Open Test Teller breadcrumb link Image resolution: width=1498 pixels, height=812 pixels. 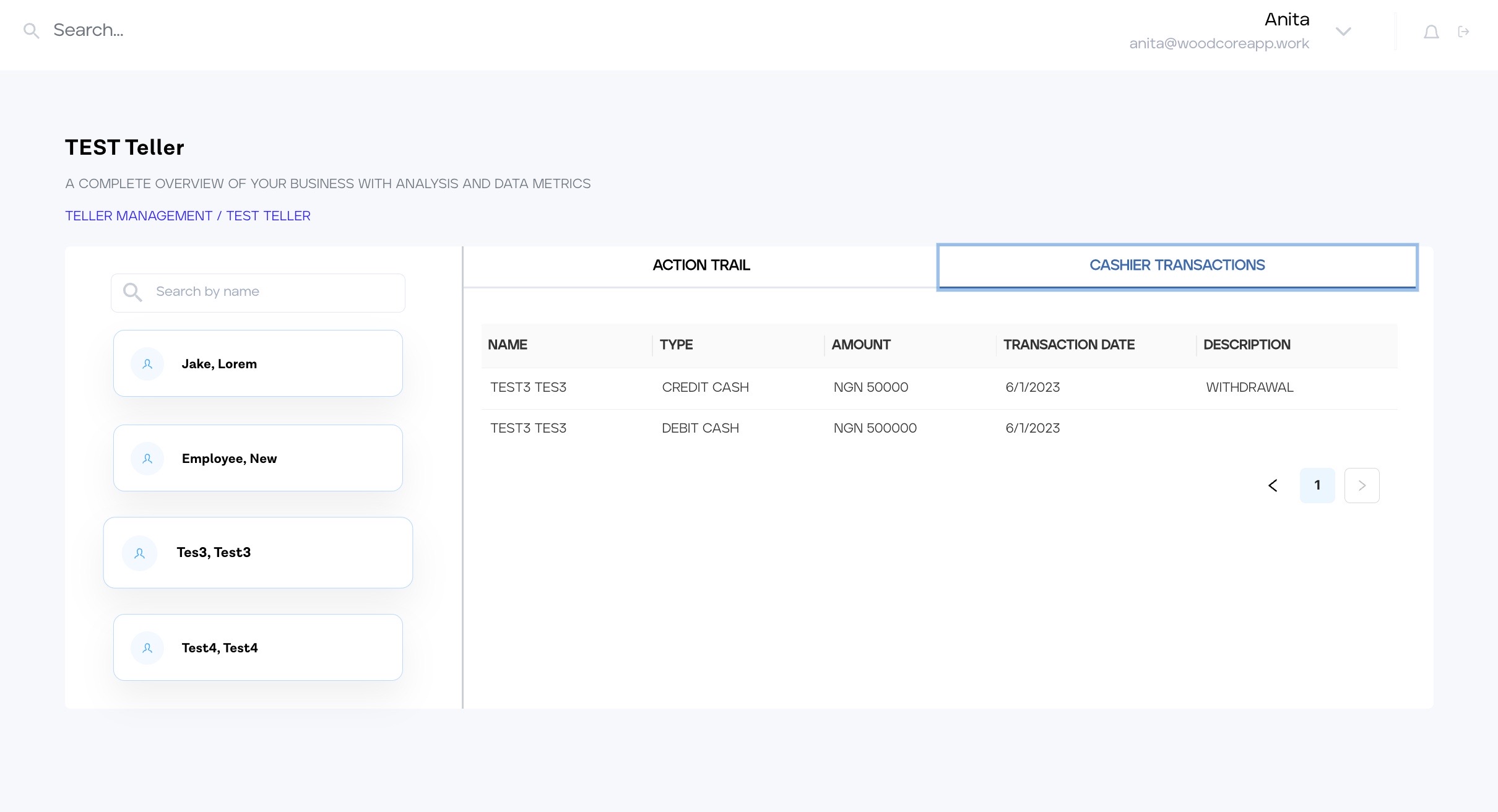tap(268, 216)
